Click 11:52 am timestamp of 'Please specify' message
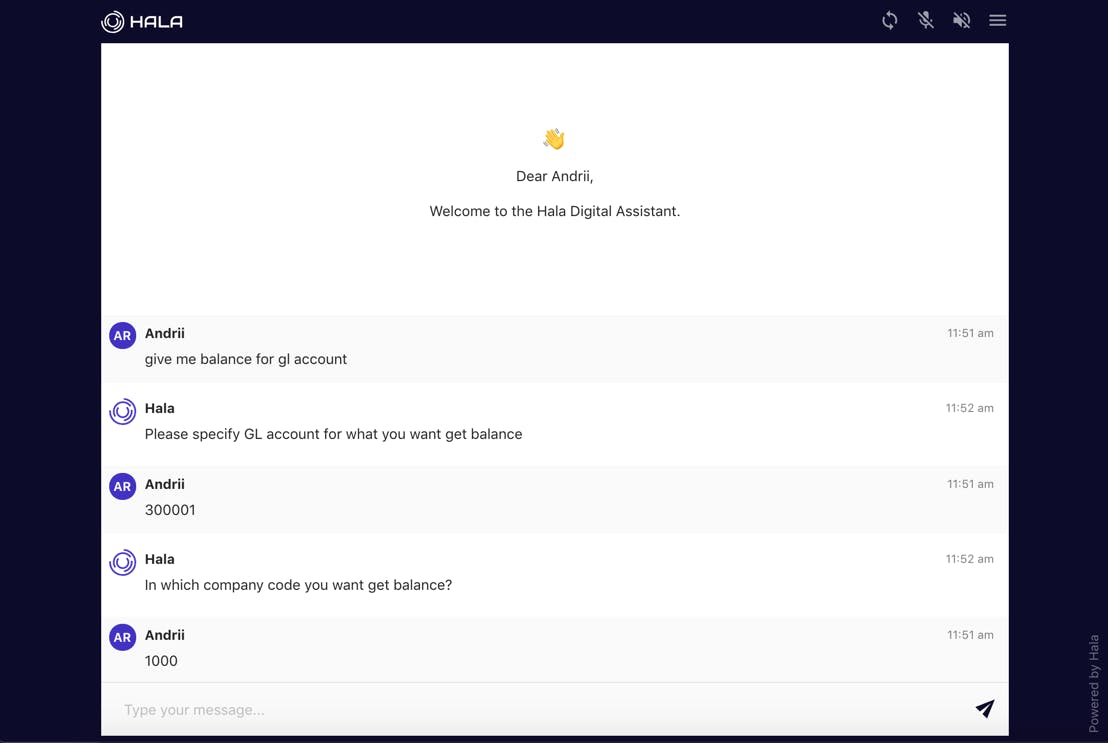The width and height of the screenshot is (1108, 743). 970,408
